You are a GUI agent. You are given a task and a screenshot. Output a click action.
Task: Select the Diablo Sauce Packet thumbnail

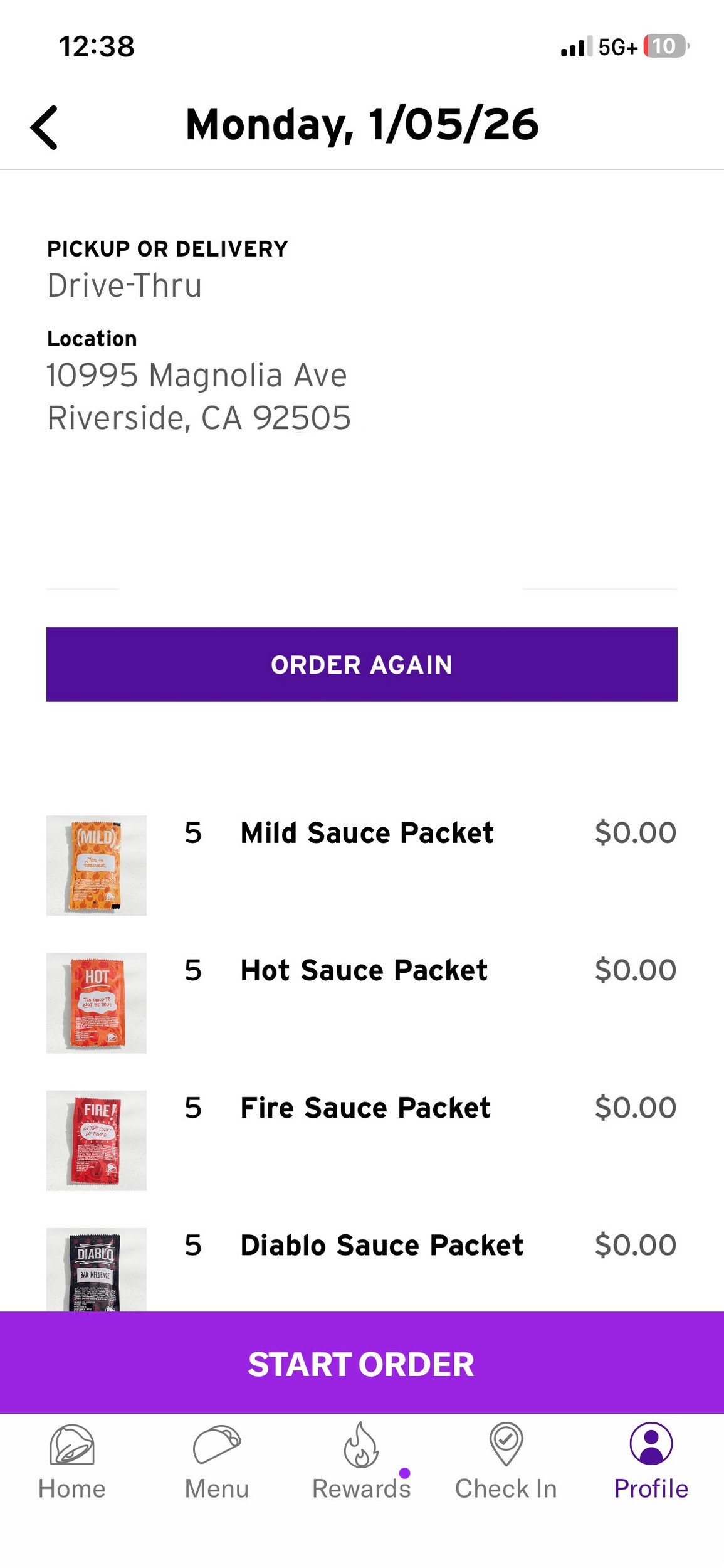click(x=97, y=1269)
